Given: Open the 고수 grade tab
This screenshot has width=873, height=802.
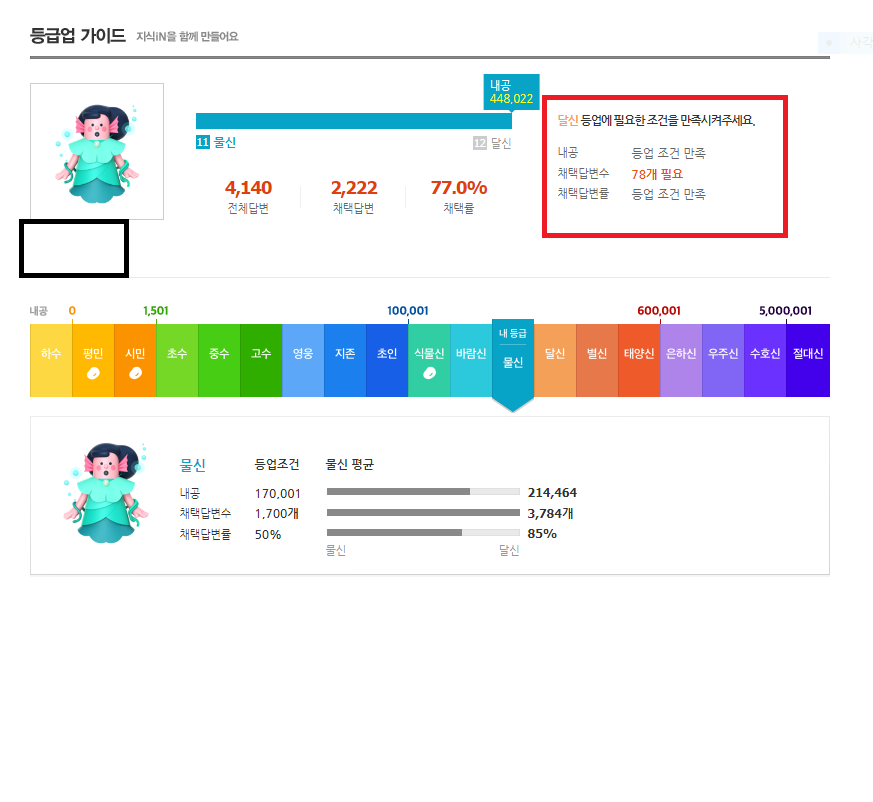Looking at the screenshot, I should [x=261, y=360].
